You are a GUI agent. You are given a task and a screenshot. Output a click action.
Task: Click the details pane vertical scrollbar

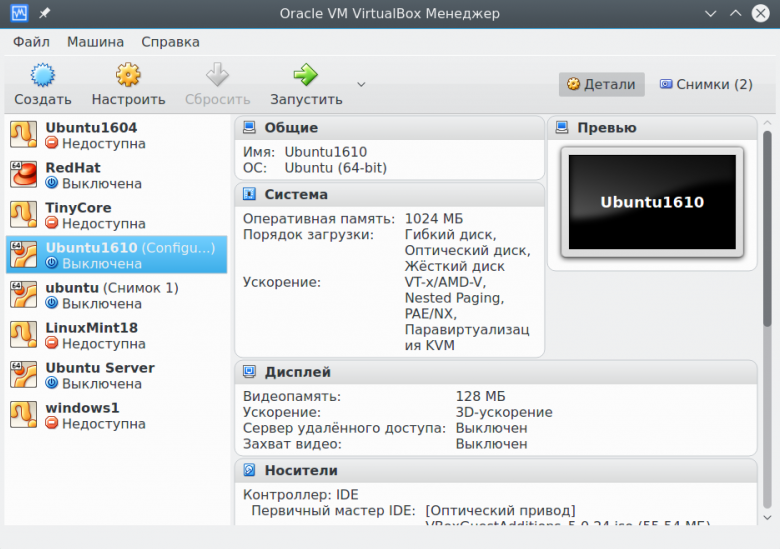[768, 228]
